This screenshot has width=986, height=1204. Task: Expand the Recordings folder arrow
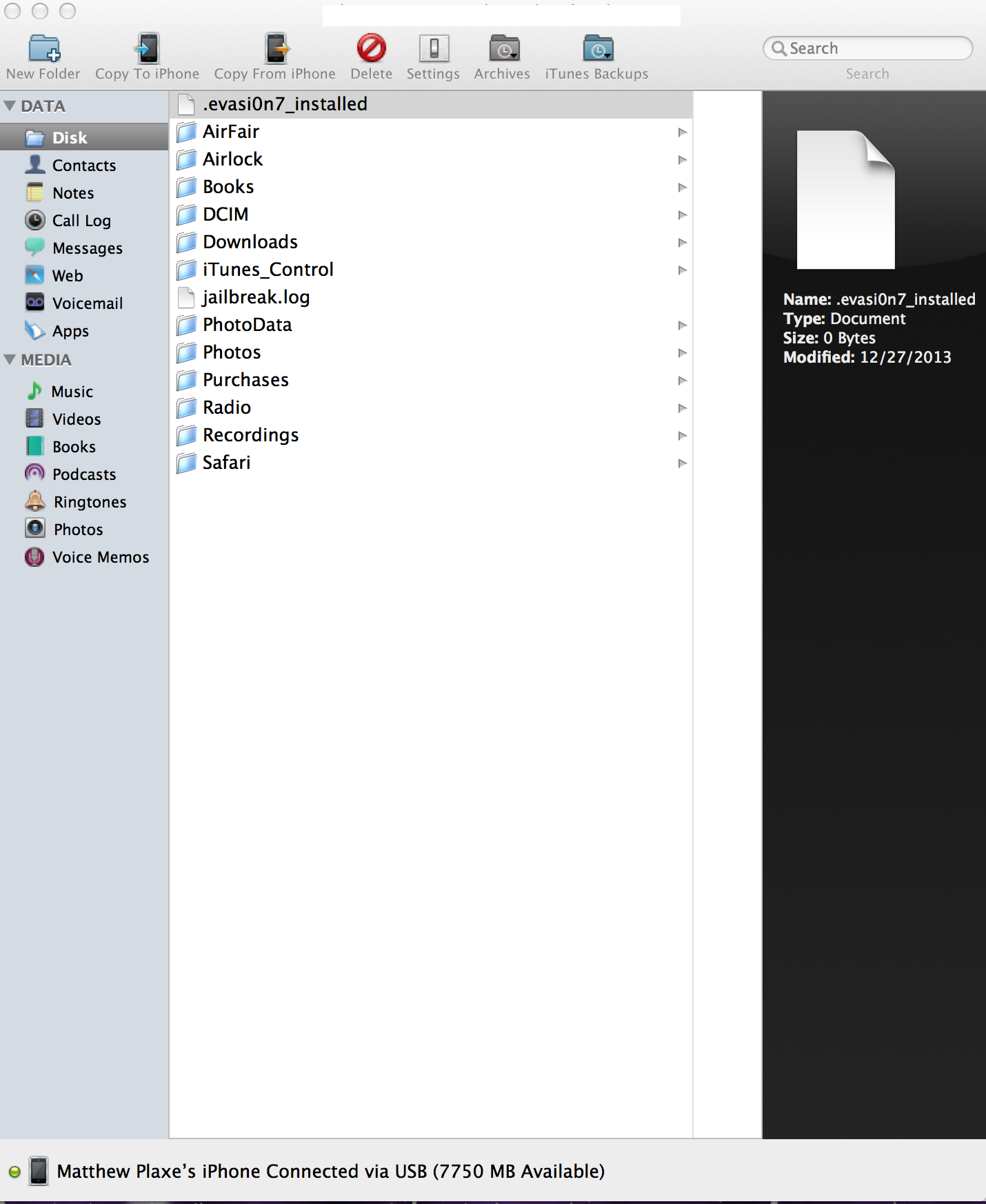683,436
